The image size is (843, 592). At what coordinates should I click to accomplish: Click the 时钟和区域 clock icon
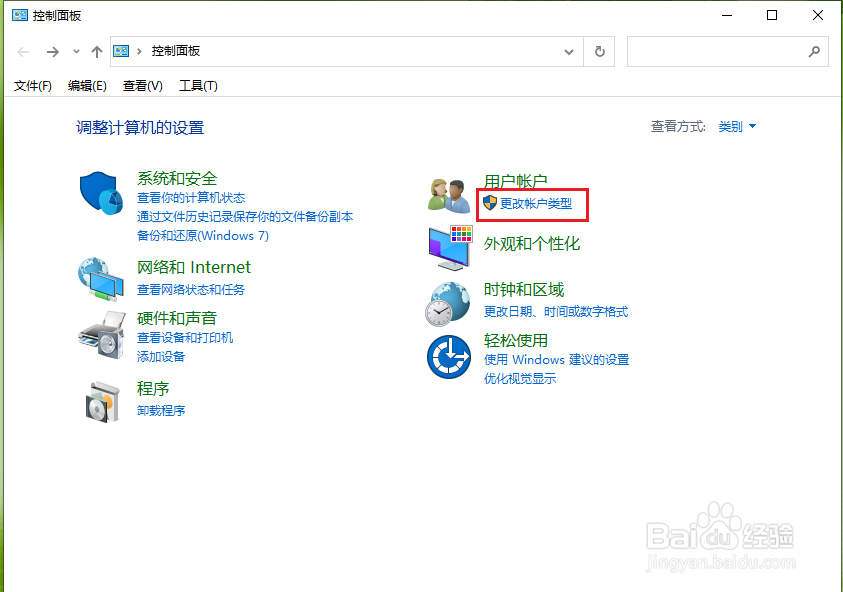pyautogui.click(x=448, y=302)
